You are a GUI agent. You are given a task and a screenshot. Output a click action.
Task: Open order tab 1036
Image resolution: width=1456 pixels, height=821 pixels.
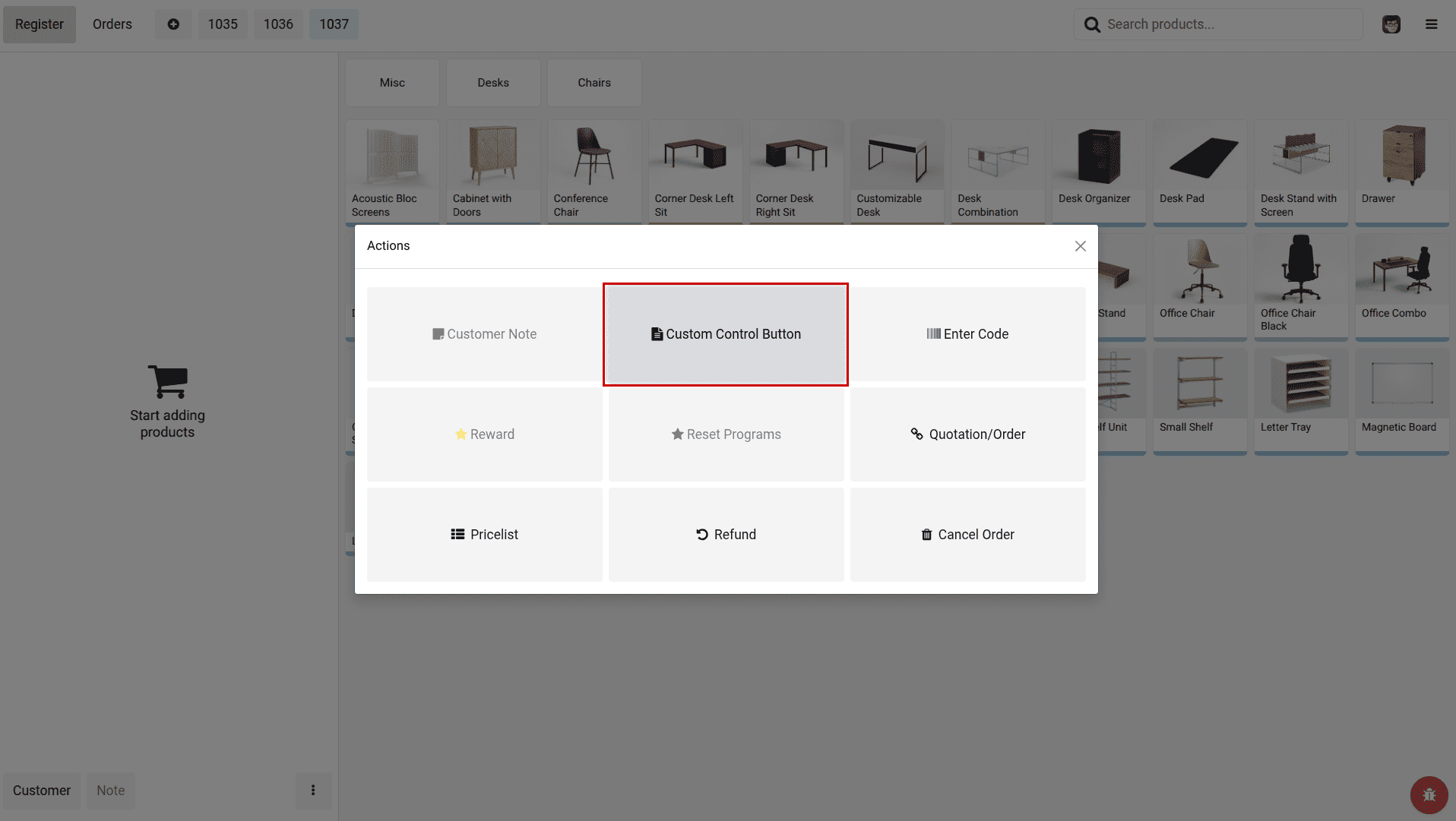278,24
